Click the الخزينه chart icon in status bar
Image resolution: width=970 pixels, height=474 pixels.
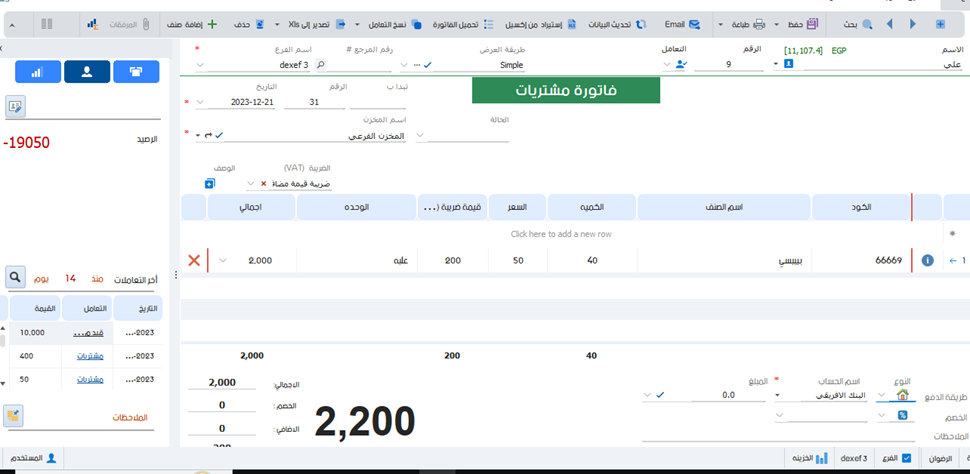click(x=822, y=459)
